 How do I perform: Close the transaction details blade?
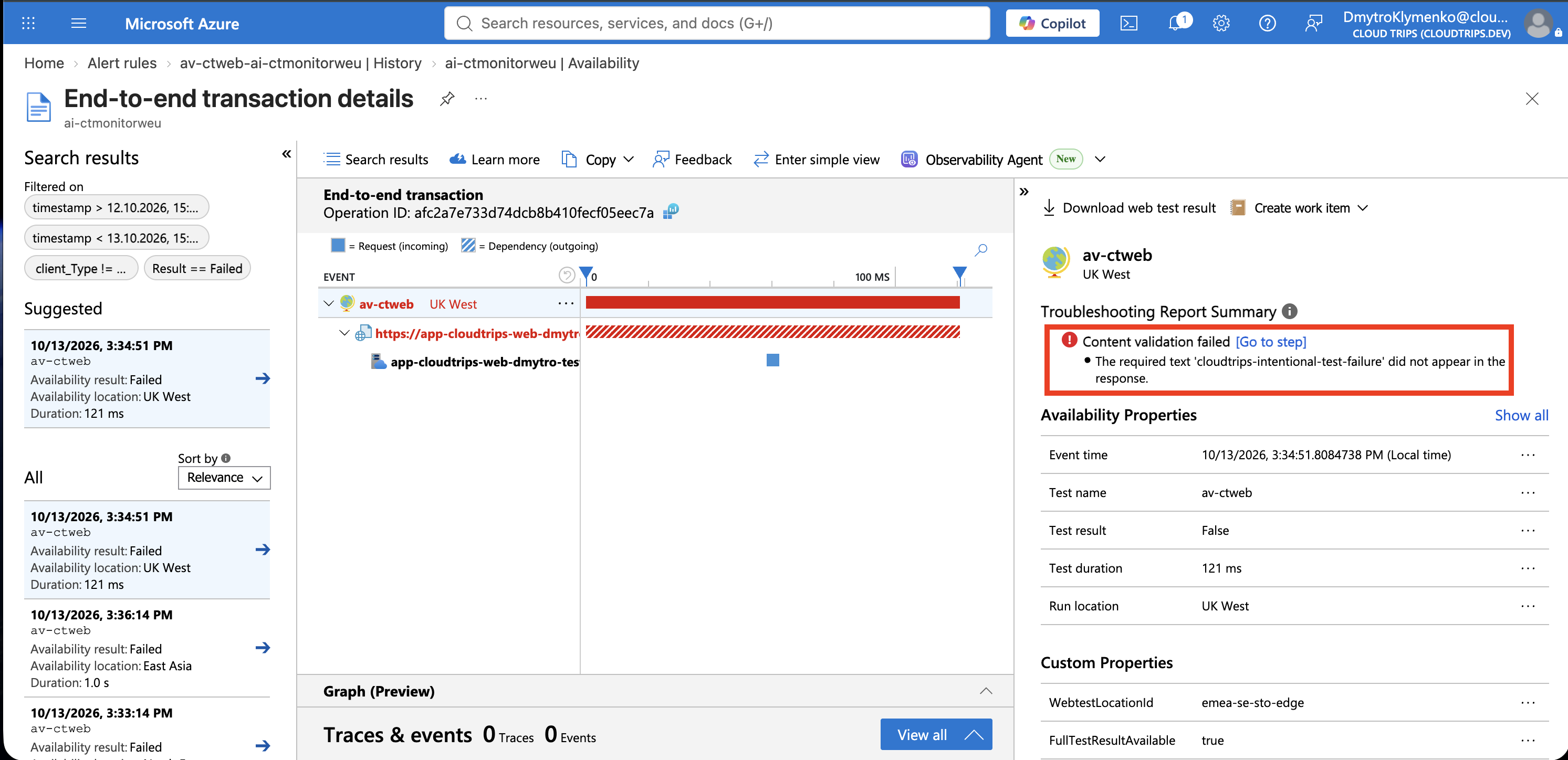coord(1532,99)
